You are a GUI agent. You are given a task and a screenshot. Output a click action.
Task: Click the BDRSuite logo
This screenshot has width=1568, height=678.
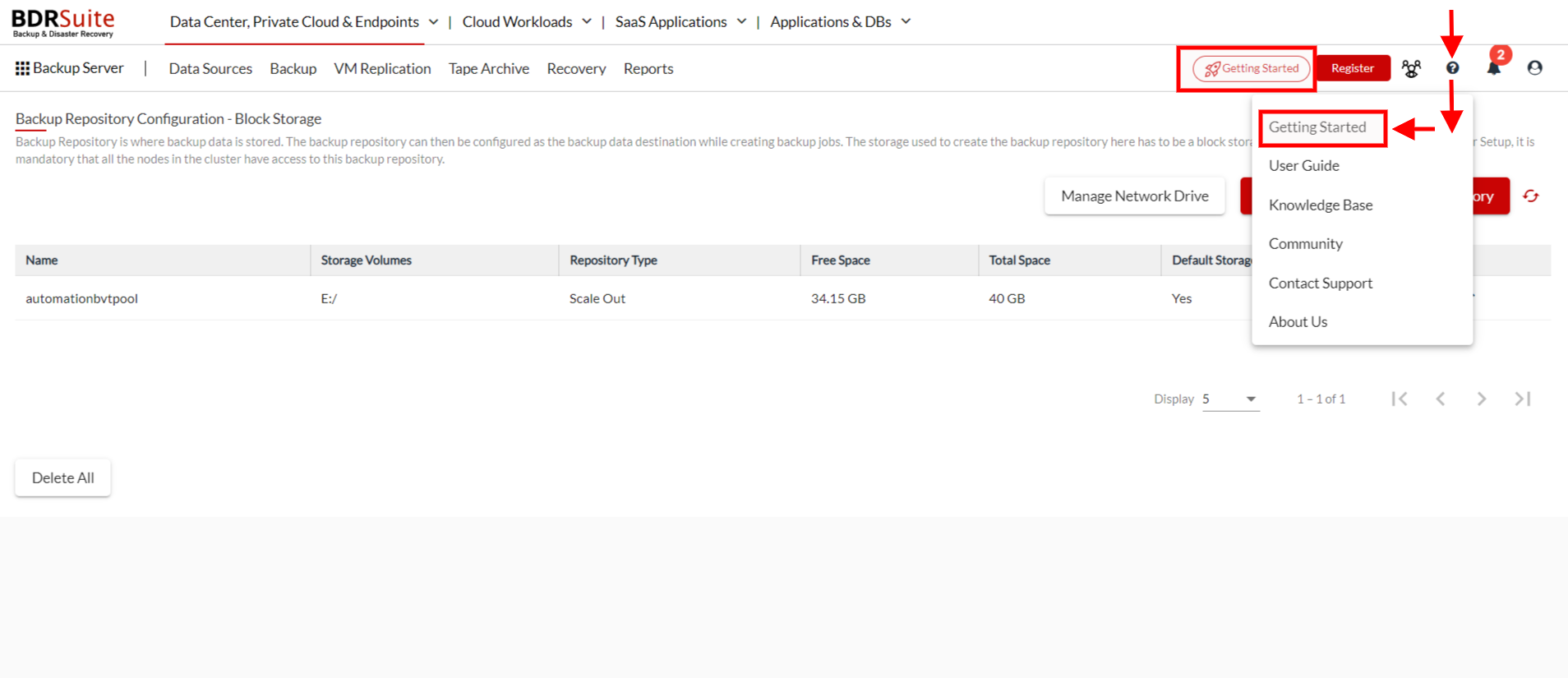point(63,22)
